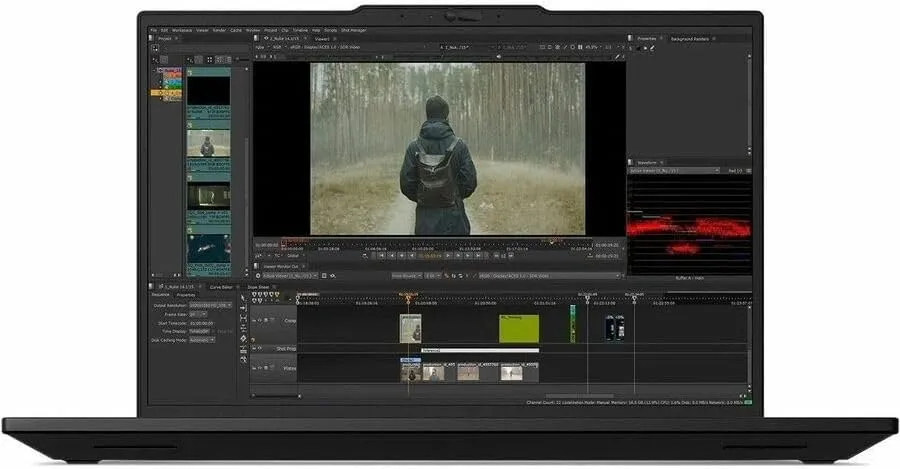The width and height of the screenshot is (900, 469).
Task: Open the Workspace menu
Action: click(x=182, y=30)
